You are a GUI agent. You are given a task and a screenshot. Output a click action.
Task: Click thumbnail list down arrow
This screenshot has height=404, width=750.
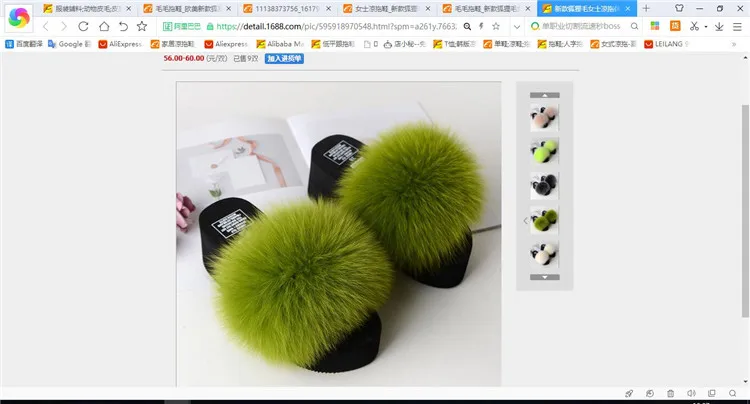pyautogui.click(x=544, y=277)
